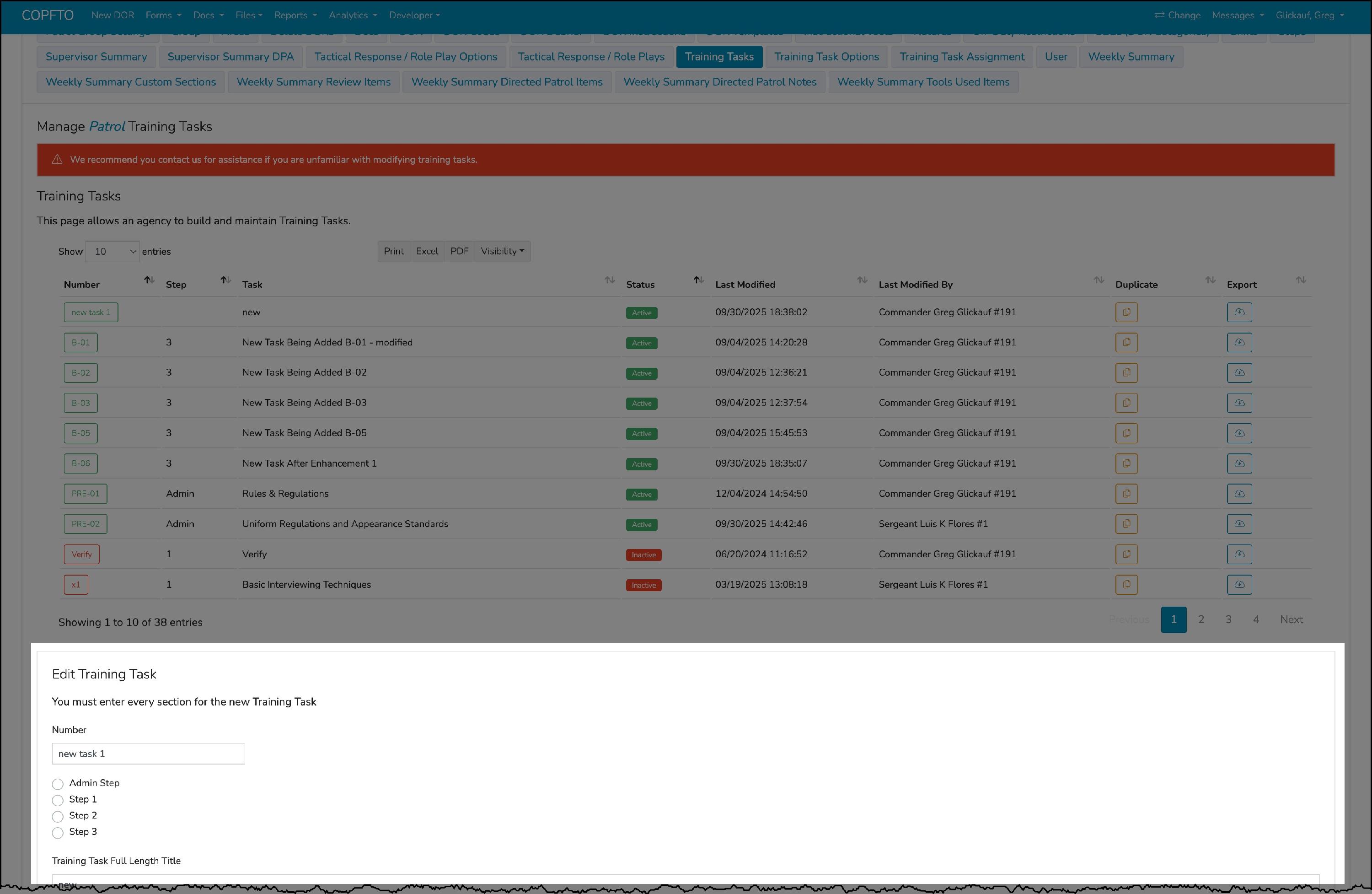Click duplicate icon for task B-01

pyautogui.click(x=1126, y=343)
